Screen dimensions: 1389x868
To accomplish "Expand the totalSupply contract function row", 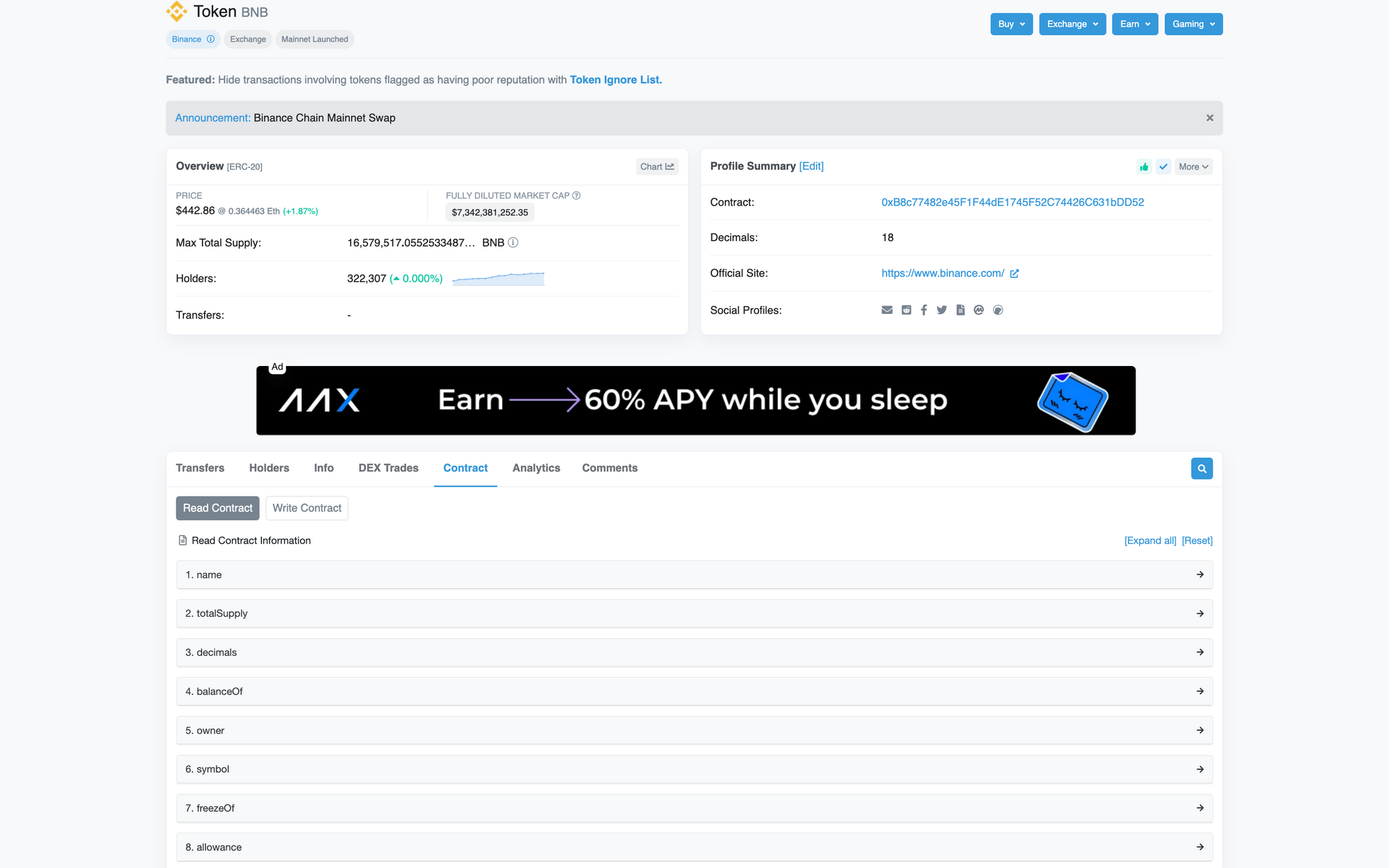I will click(694, 614).
